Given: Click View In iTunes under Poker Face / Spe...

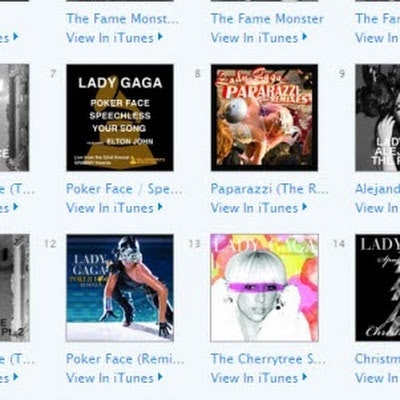Looking at the screenshot, I should pos(110,208).
